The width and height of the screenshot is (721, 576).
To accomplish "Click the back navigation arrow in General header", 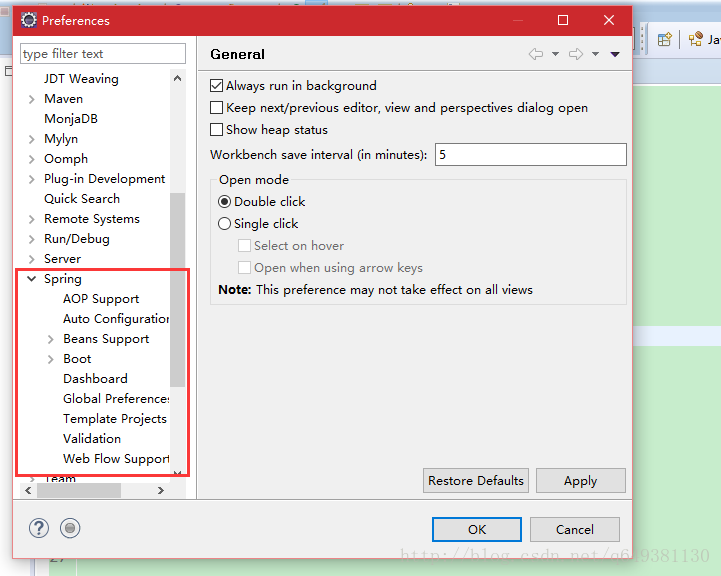I will coord(536,54).
